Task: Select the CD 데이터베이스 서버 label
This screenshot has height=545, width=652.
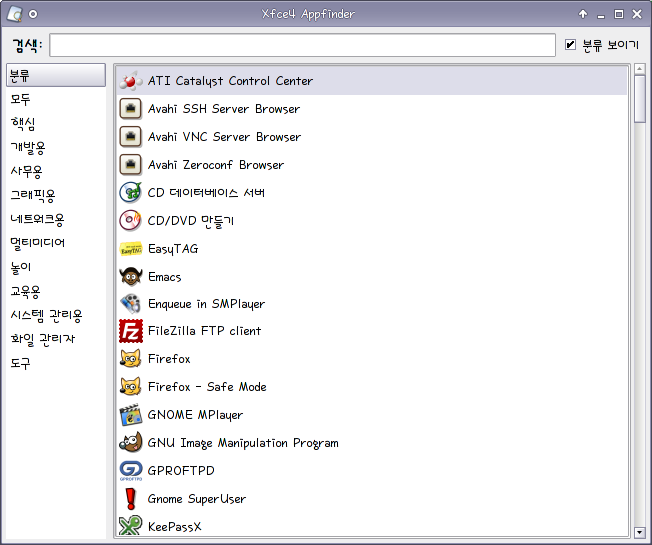Action: 206,192
